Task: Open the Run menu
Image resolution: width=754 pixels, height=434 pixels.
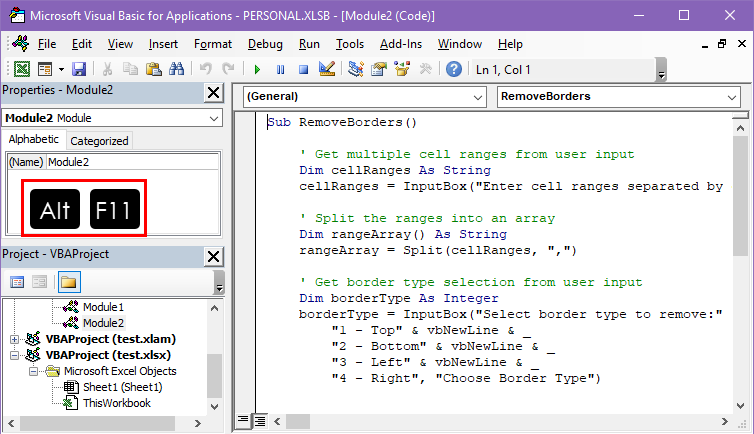Action: pyautogui.click(x=309, y=44)
